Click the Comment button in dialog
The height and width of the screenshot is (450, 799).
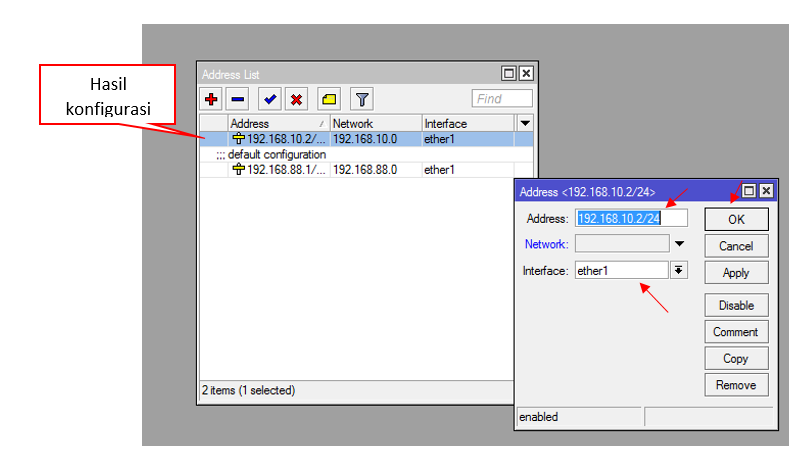click(736, 332)
